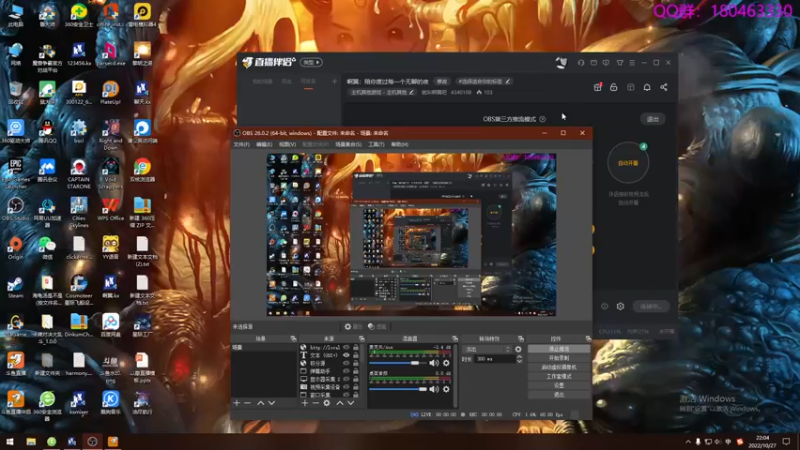Move selected source up in sources toolbar

point(340,403)
